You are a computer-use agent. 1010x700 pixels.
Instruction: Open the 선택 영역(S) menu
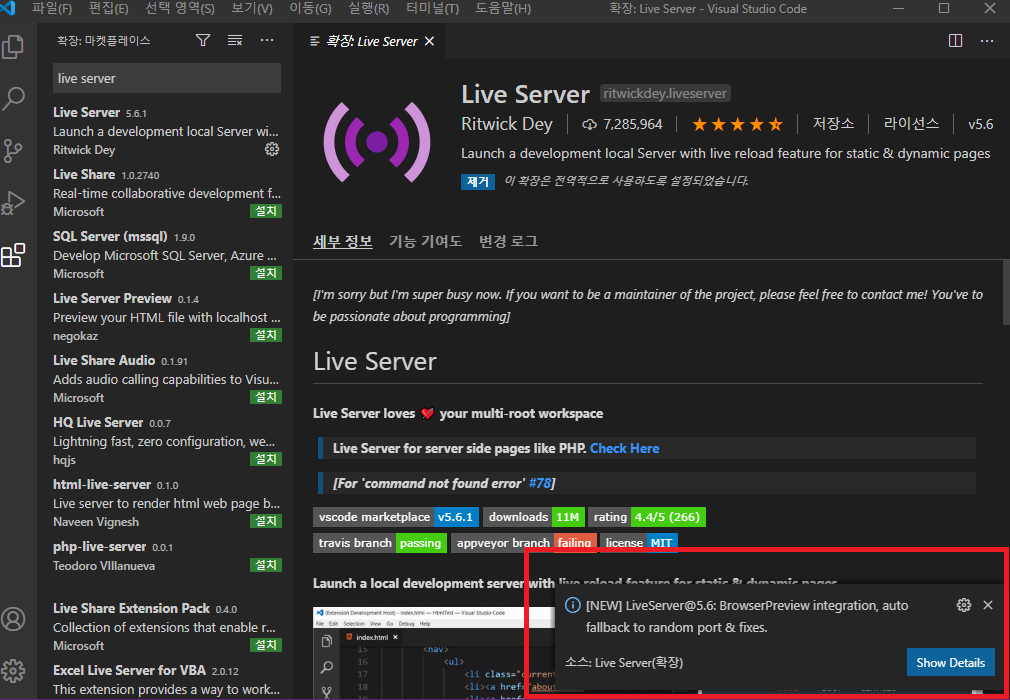pos(180,9)
